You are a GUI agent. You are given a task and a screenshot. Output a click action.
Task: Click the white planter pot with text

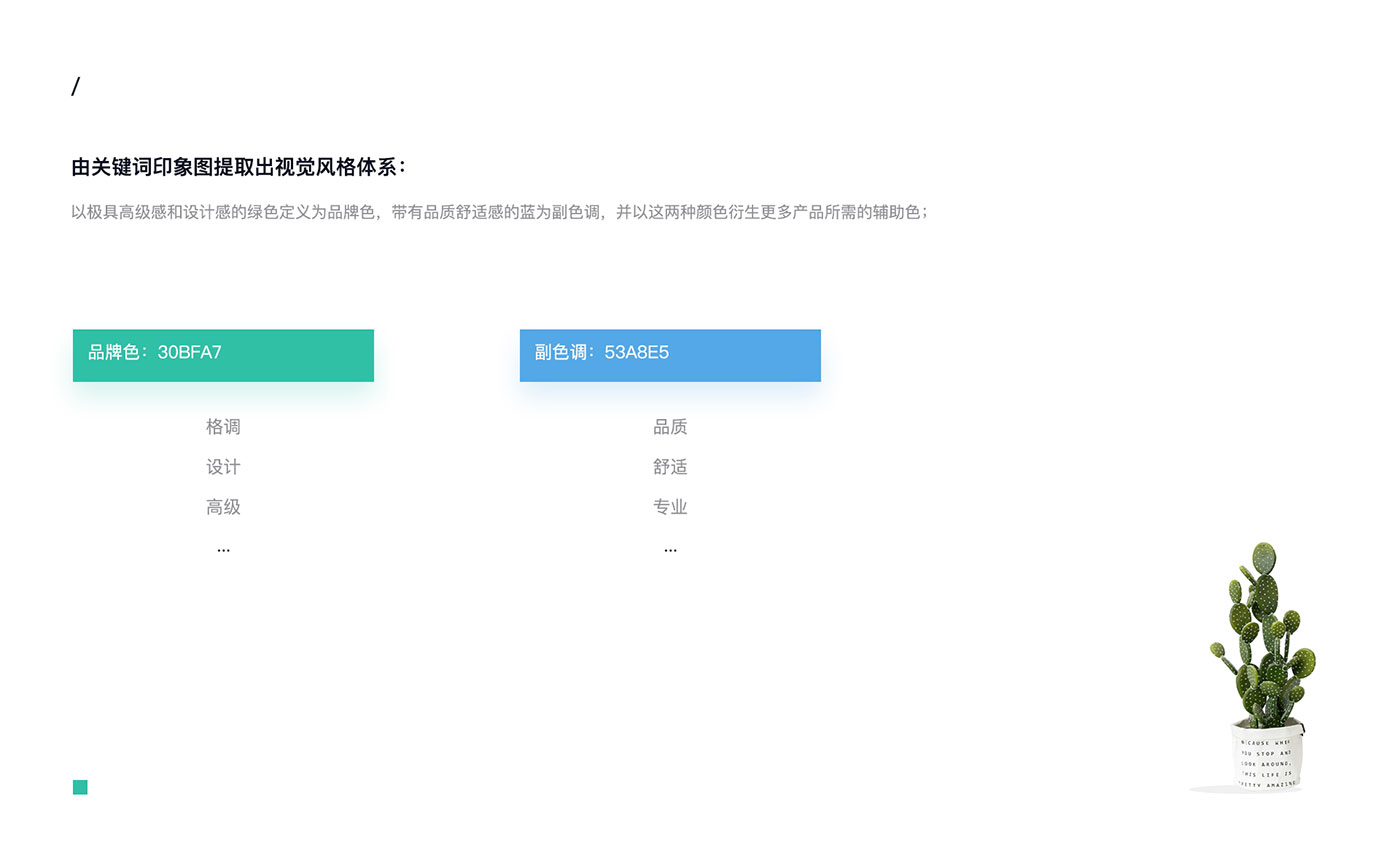(1265, 755)
